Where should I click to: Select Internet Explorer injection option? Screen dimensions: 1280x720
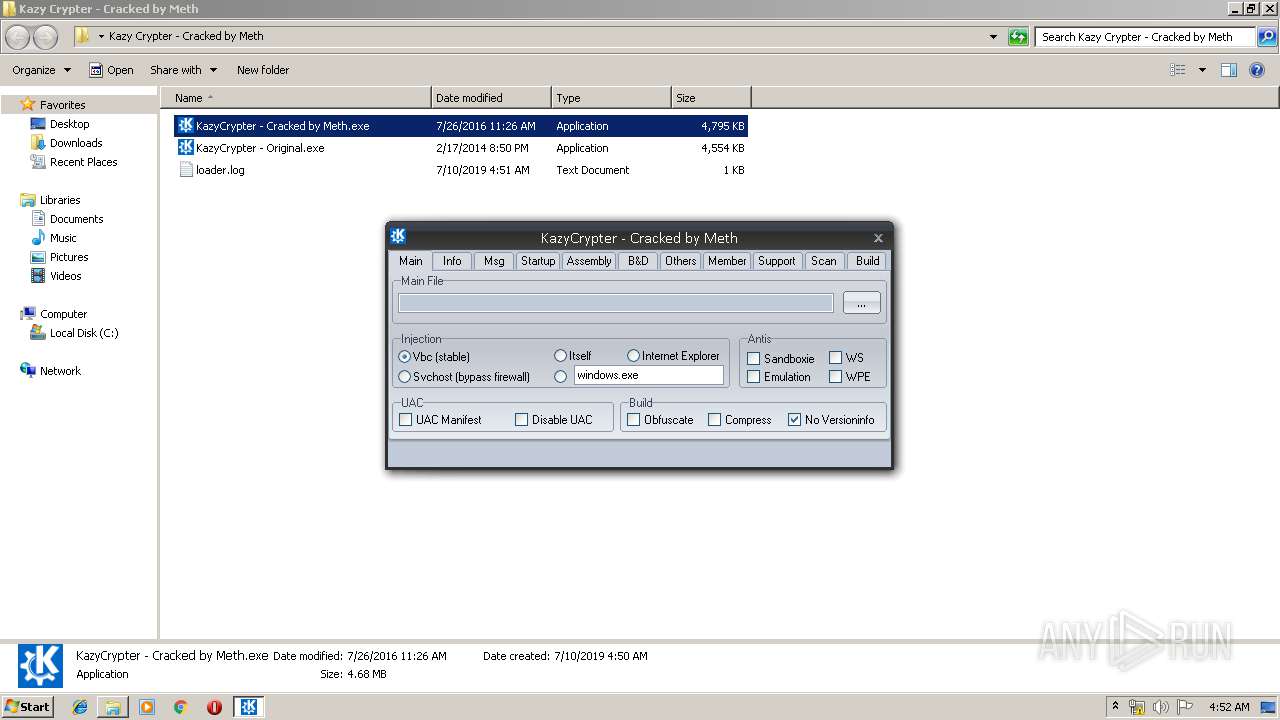point(633,356)
